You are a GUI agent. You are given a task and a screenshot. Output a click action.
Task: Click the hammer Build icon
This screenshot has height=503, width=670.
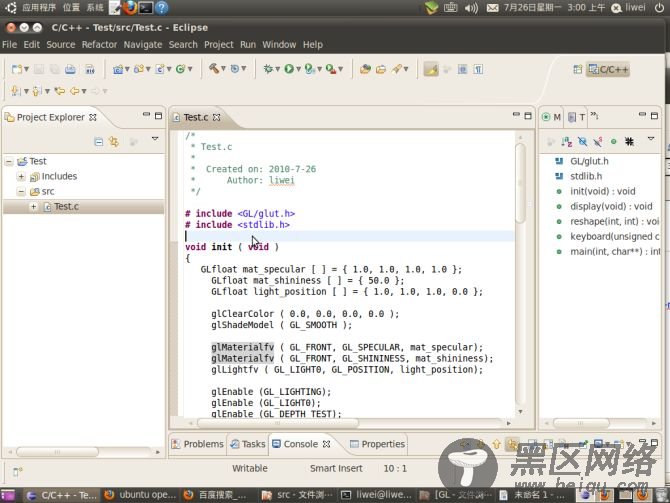214,68
